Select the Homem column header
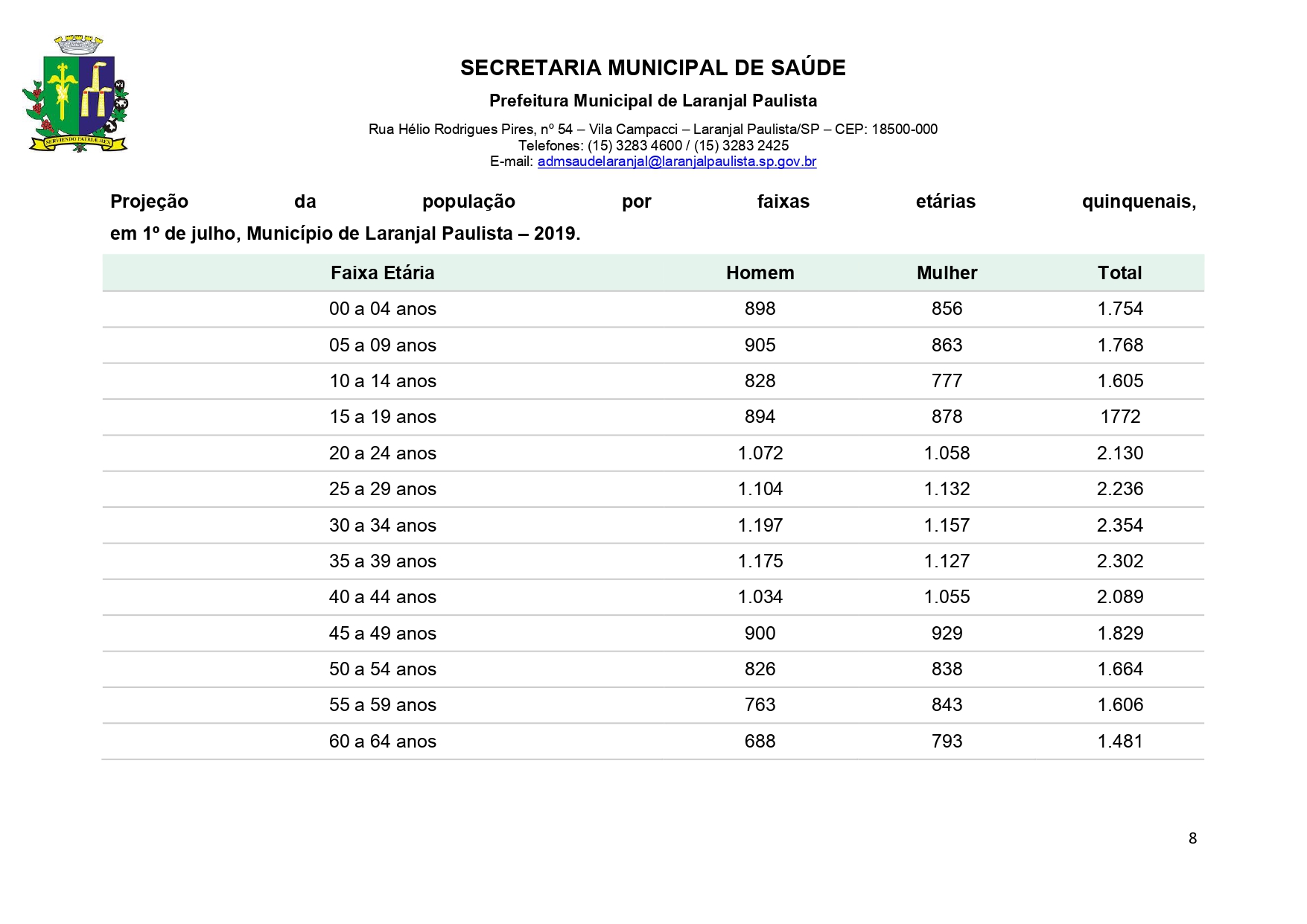The image size is (1307, 924). [760, 273]
